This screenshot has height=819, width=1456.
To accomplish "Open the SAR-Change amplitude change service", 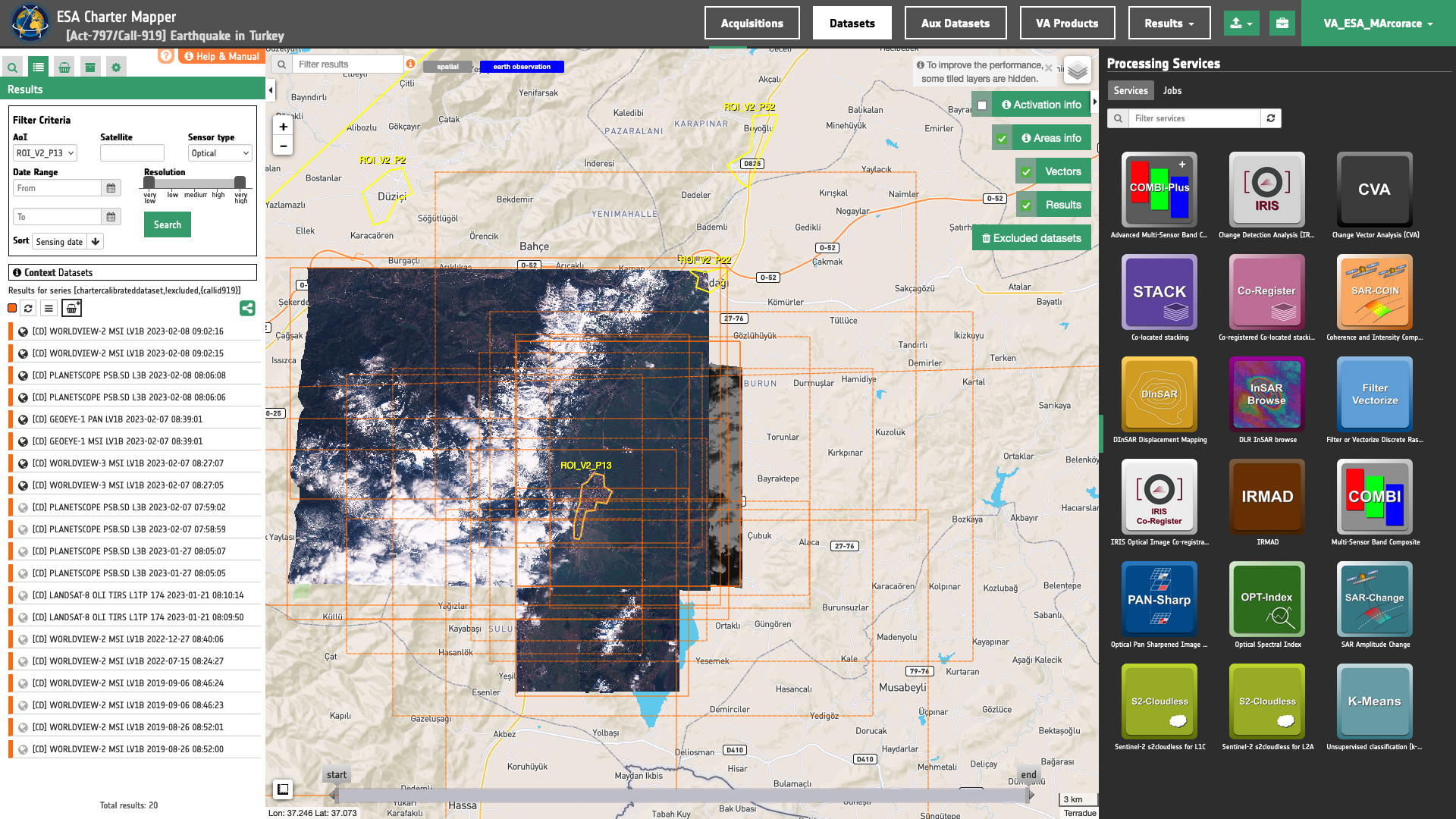I will coord(1375,599).
